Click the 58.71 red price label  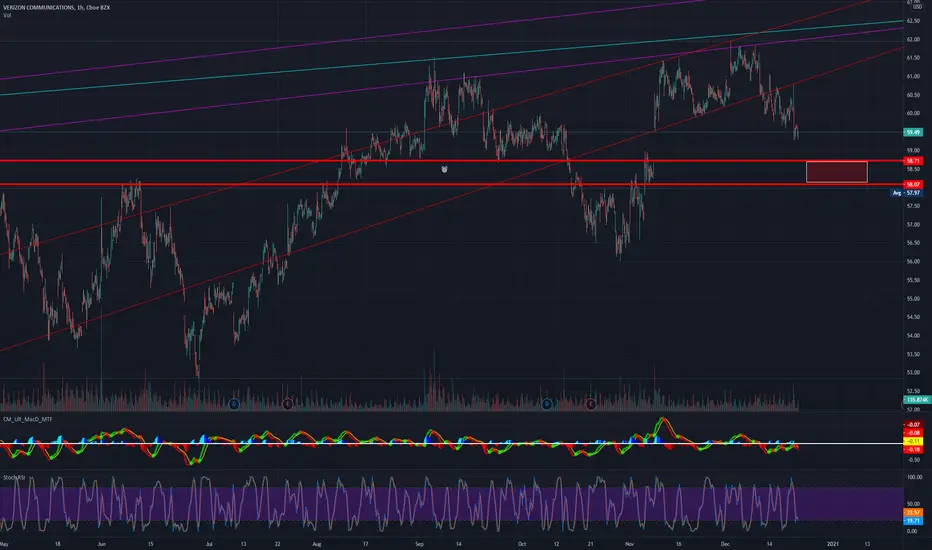pyautogui.click(x=912, y=161)
